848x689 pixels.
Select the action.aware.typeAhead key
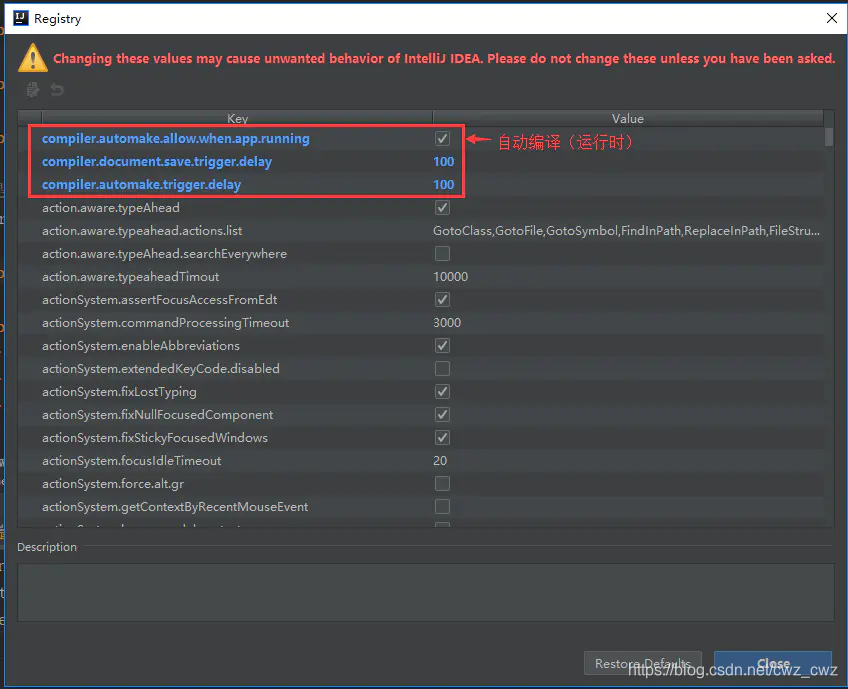pos(111,208)
